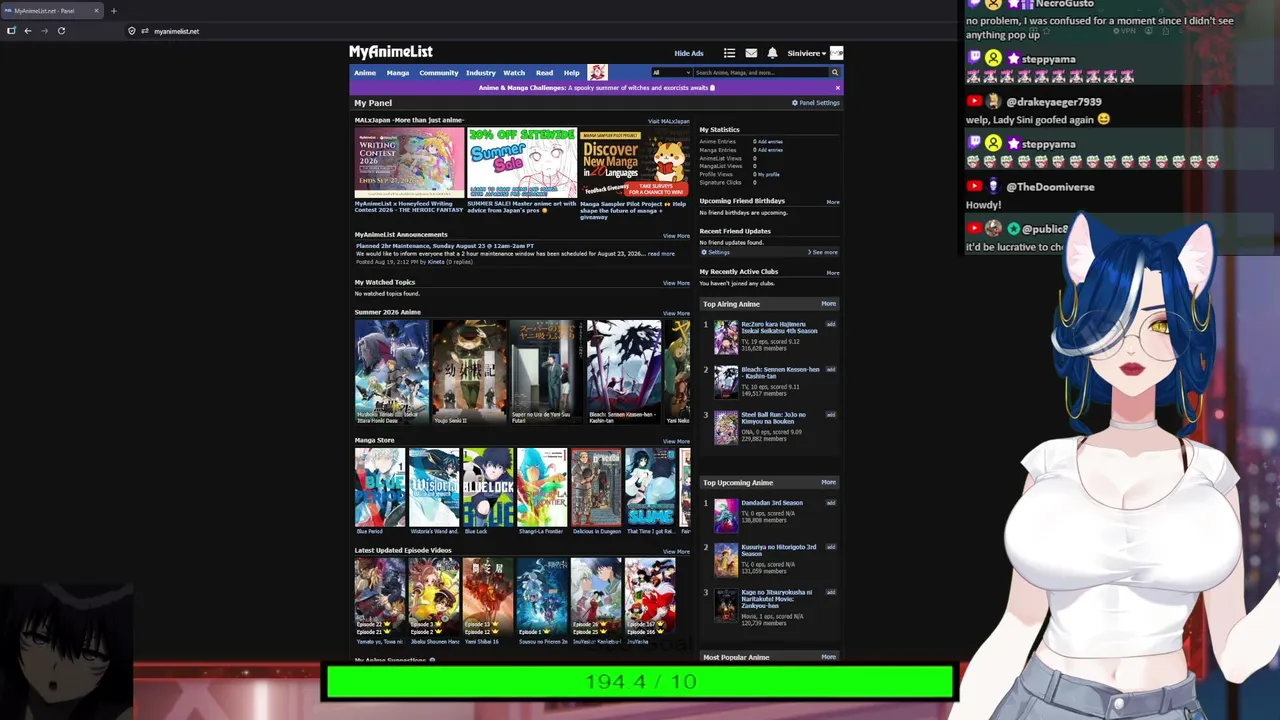Click Add entries next to Manga Entries
This screenshot has height=720, width=1280.
[770, 150]
